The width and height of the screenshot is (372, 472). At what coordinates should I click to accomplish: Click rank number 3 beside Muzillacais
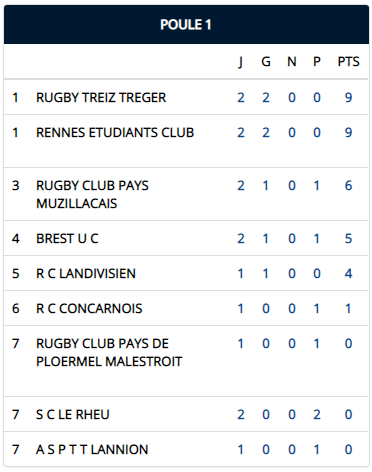click(16, 186)
